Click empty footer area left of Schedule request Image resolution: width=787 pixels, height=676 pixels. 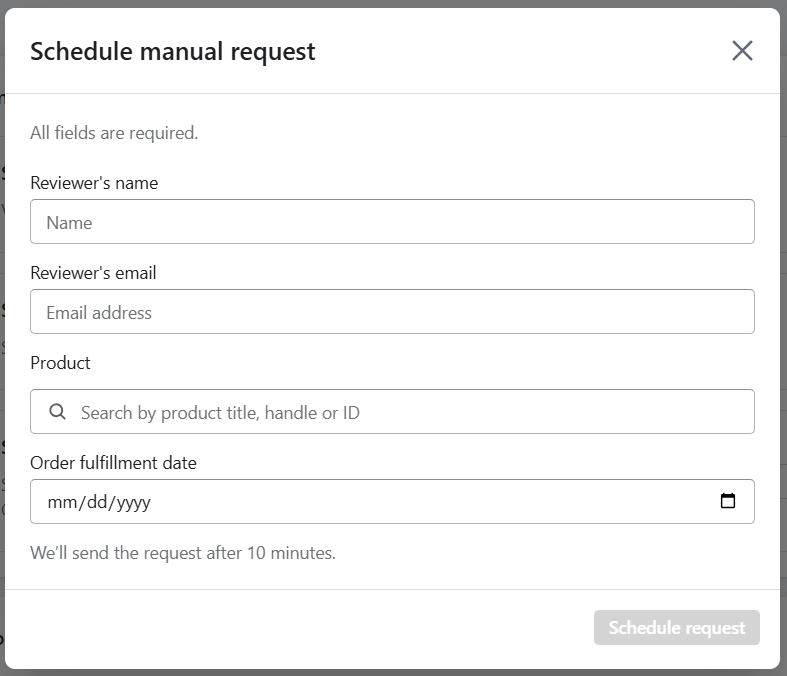(x=300, y=628)
